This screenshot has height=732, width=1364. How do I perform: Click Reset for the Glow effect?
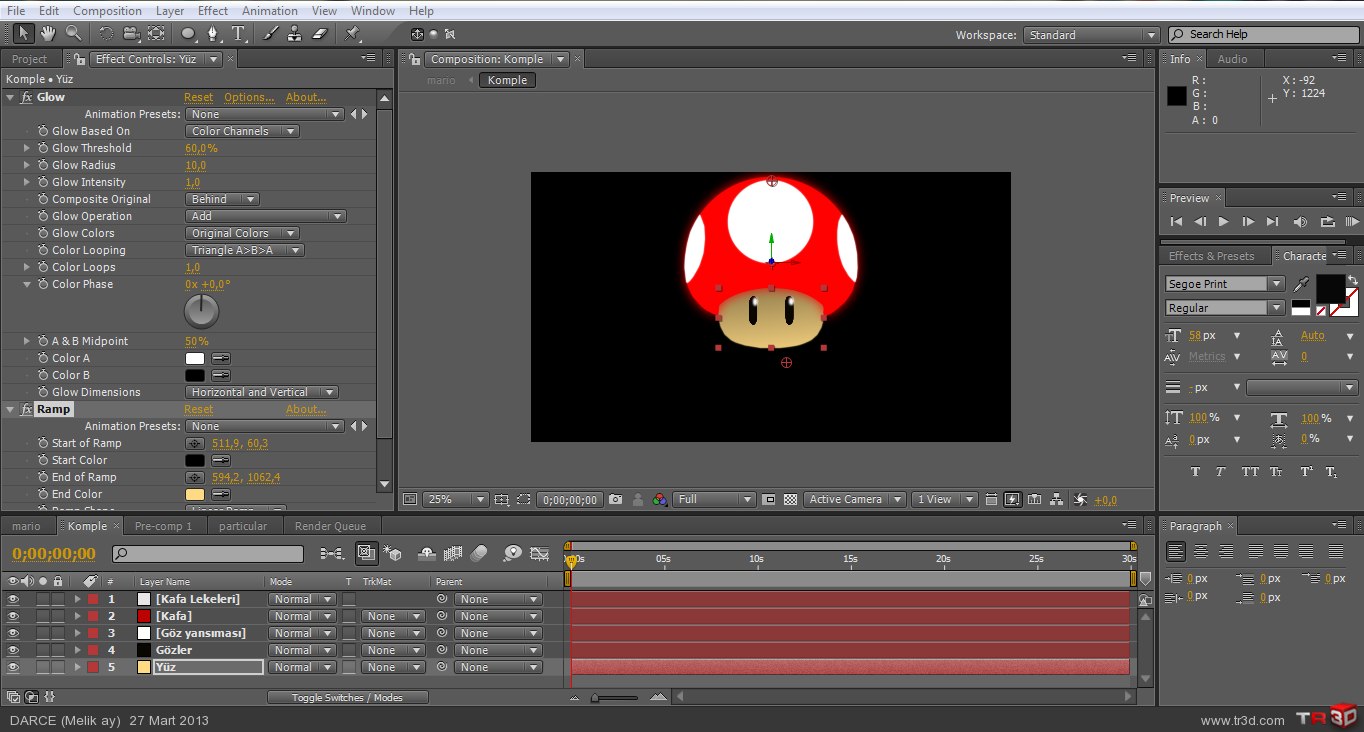click(198, 98)
